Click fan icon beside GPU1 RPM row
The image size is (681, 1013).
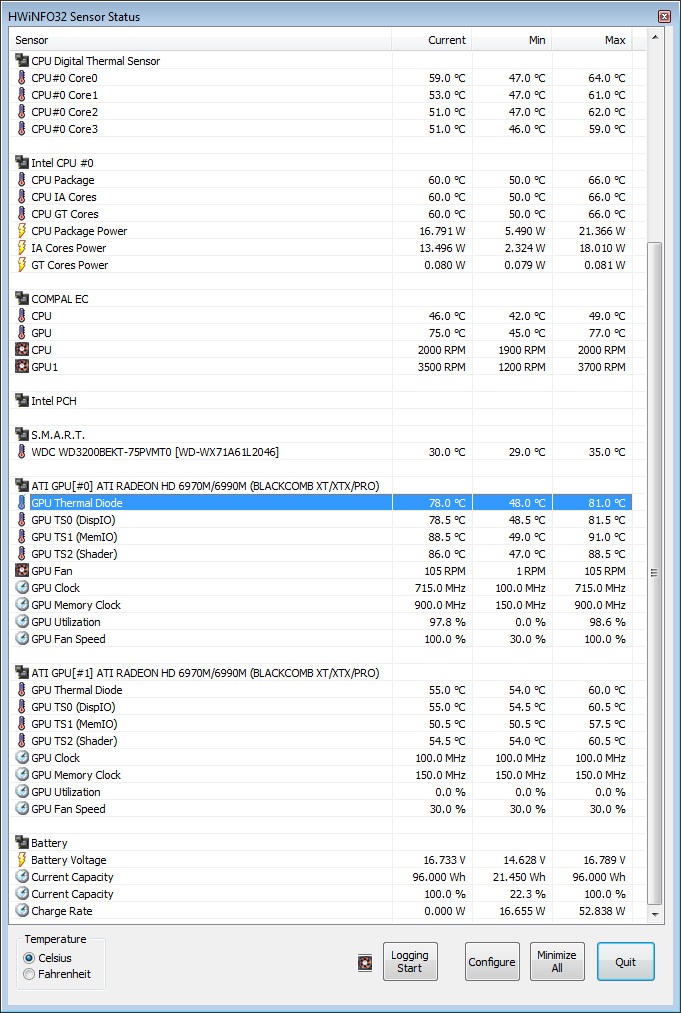click(x=22, y=367)
